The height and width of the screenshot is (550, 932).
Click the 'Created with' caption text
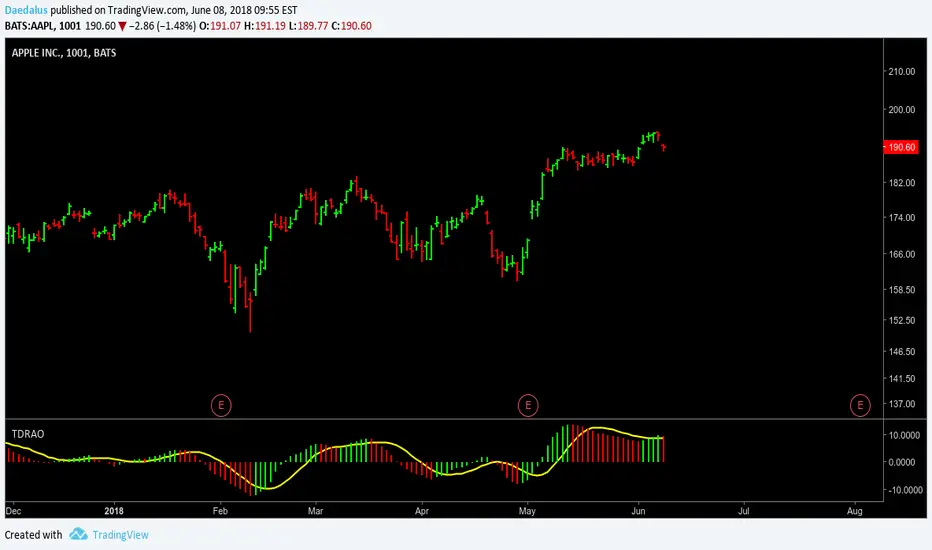point(33,535)
